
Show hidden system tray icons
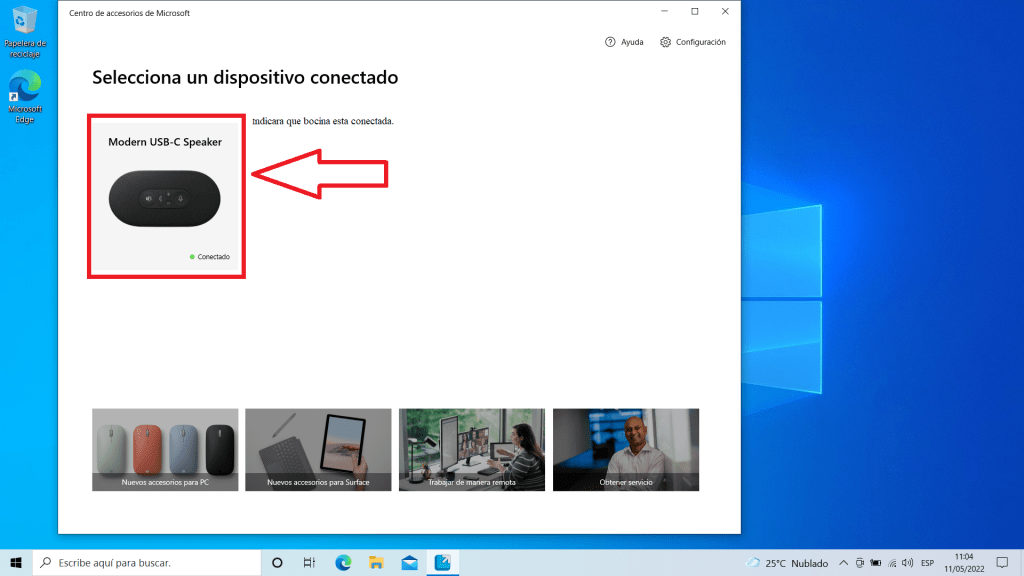point(844,562)
